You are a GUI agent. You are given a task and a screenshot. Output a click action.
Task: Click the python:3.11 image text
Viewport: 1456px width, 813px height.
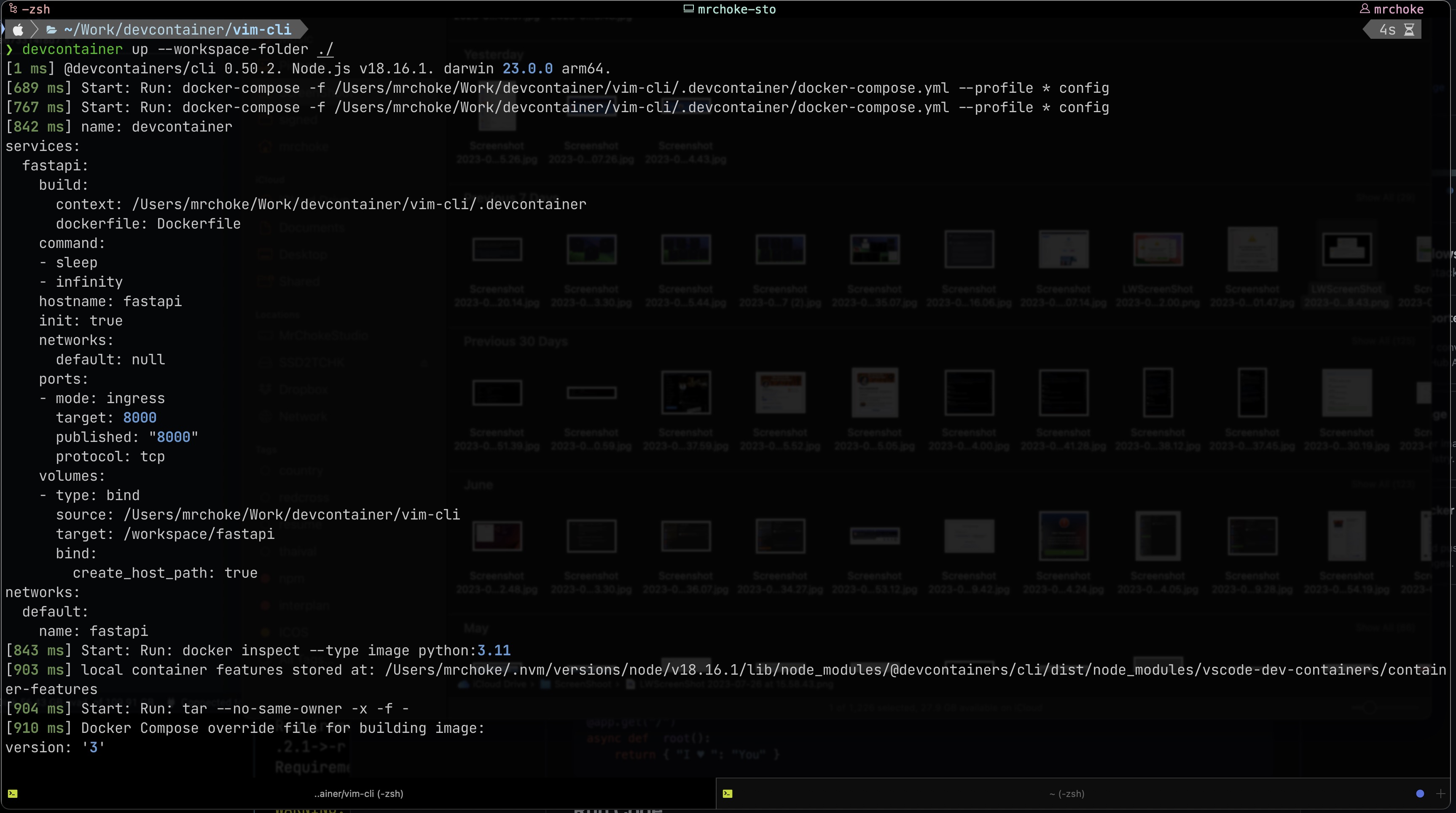464,650
